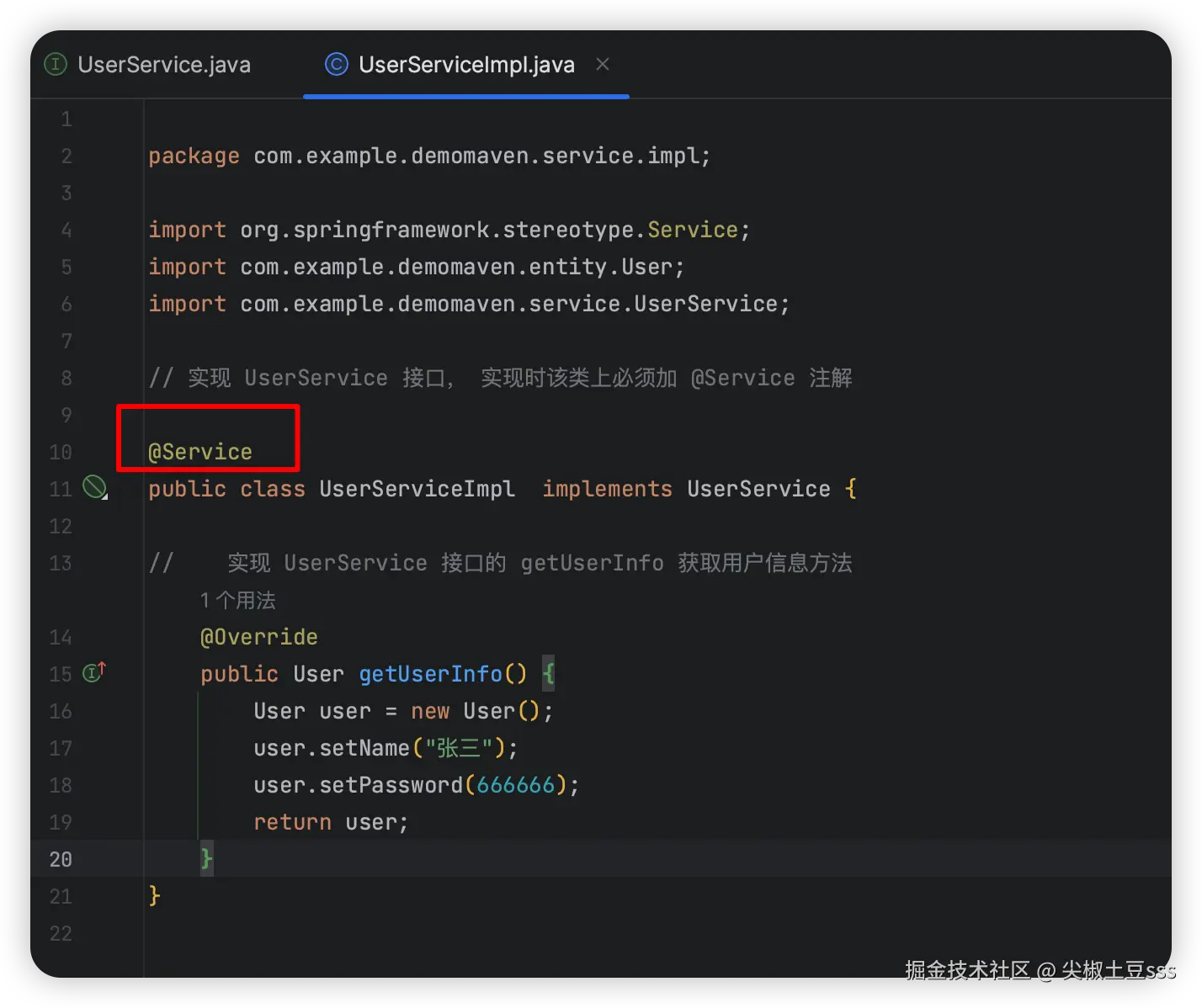
Task: Click the com.example.demomaven.service.UserService import
Action: click(514, 304)
